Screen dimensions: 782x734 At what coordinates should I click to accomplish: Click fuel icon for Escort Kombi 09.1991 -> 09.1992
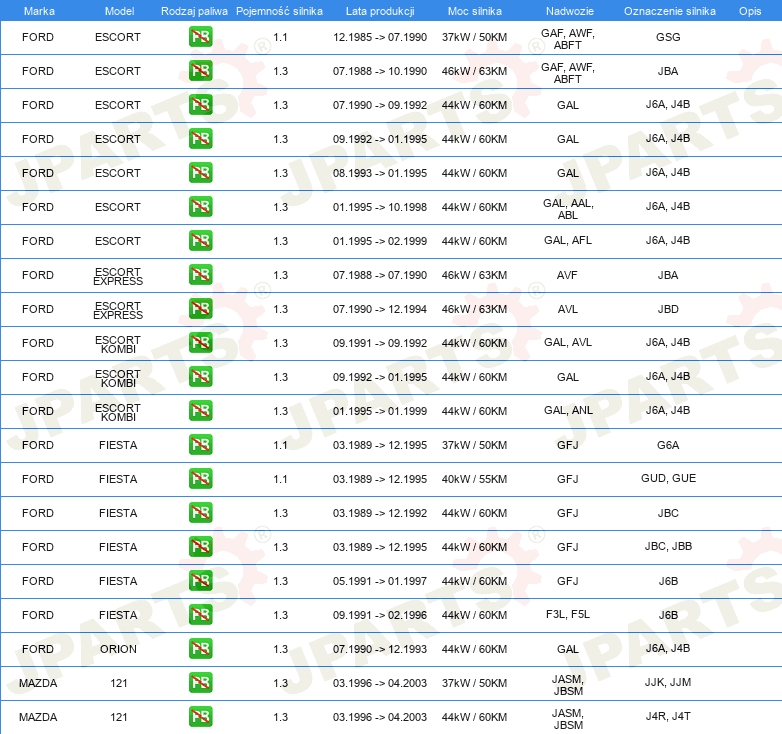200,343
